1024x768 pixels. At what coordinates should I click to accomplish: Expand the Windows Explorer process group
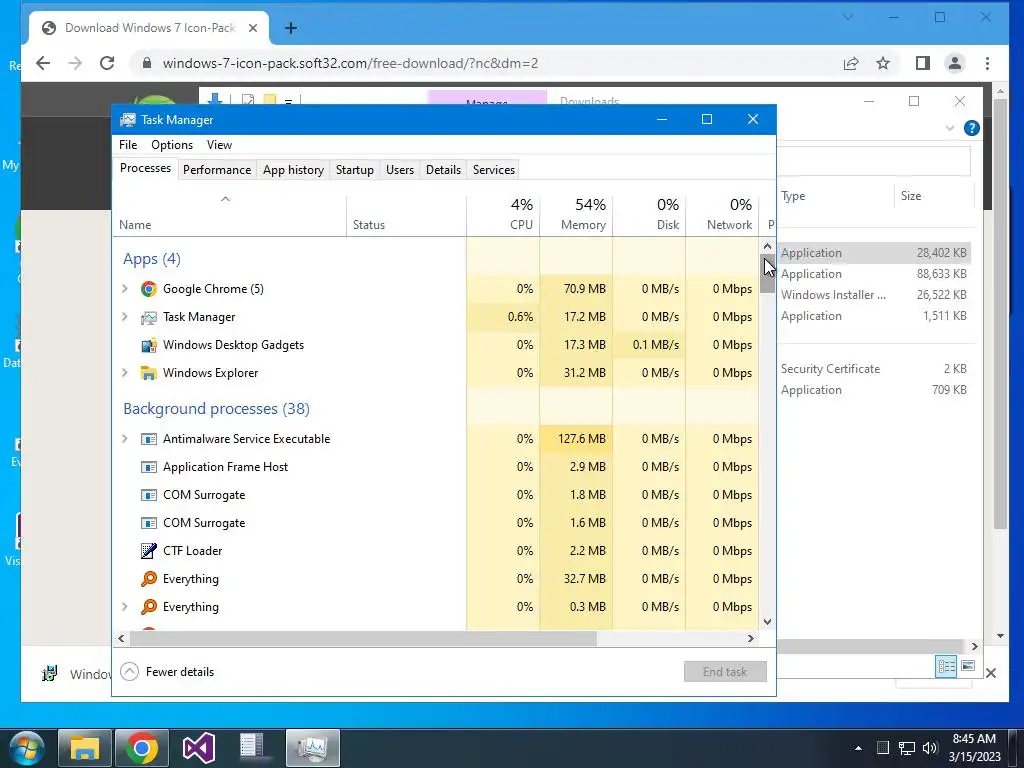[x=125, y=373]
